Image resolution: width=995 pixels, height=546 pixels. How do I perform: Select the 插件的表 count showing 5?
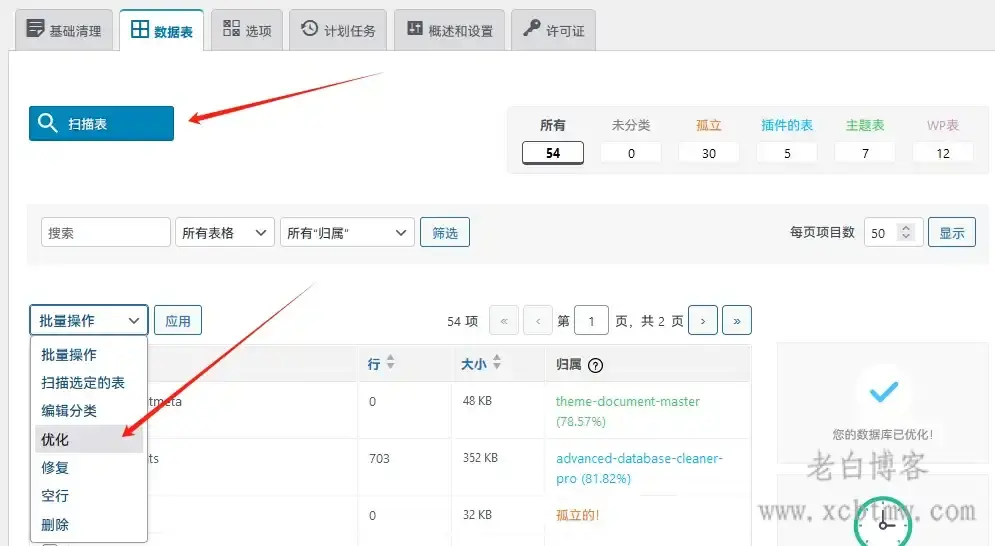pos(787,153)
